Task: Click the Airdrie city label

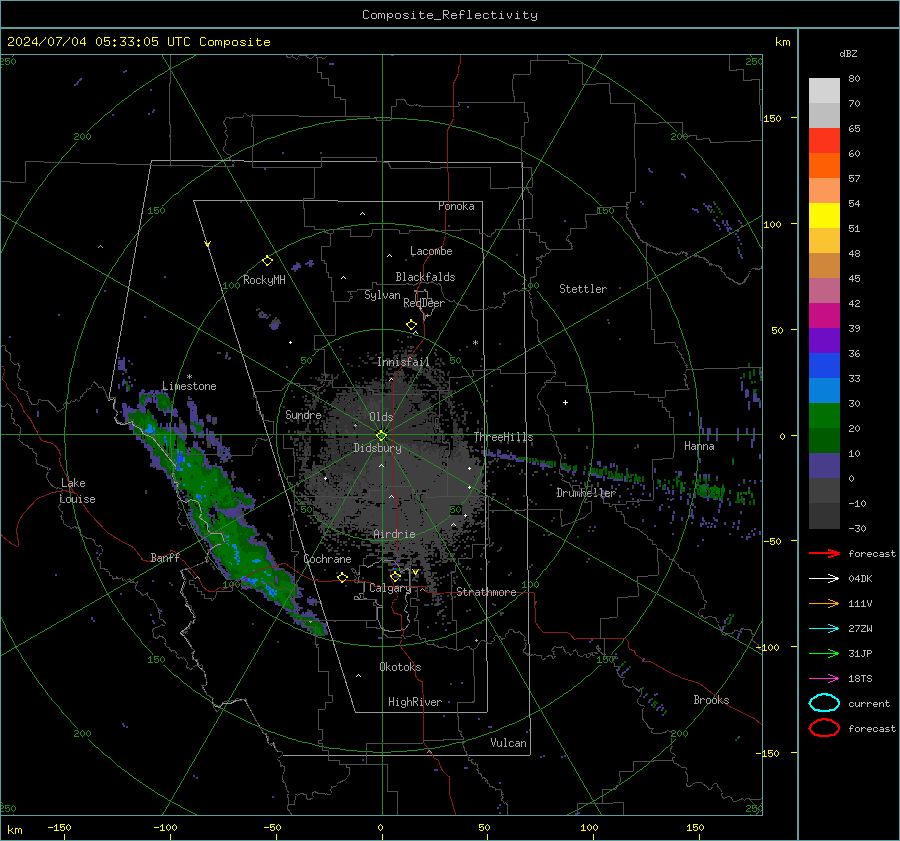Action: [x=394, y=534]
